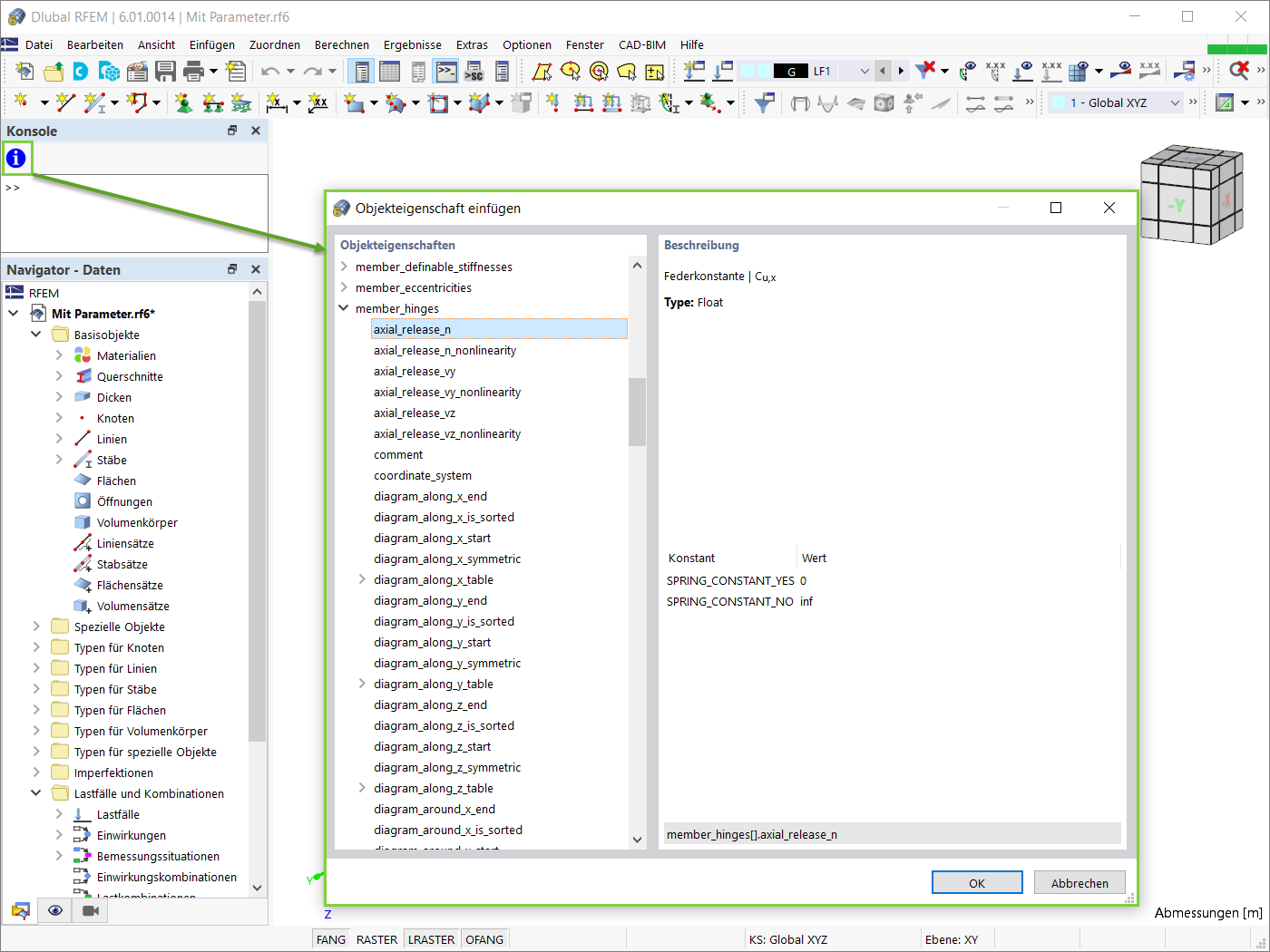Collapse the Basisobjekte folder
This screenshot has height=952, width=1270.
coord(36,335)
